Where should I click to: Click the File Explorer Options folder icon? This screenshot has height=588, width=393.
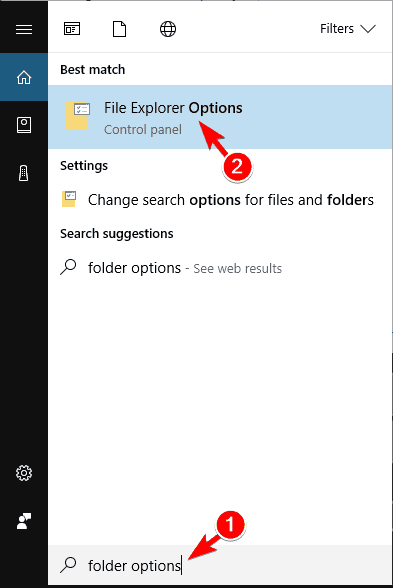[x=77, y=115]
